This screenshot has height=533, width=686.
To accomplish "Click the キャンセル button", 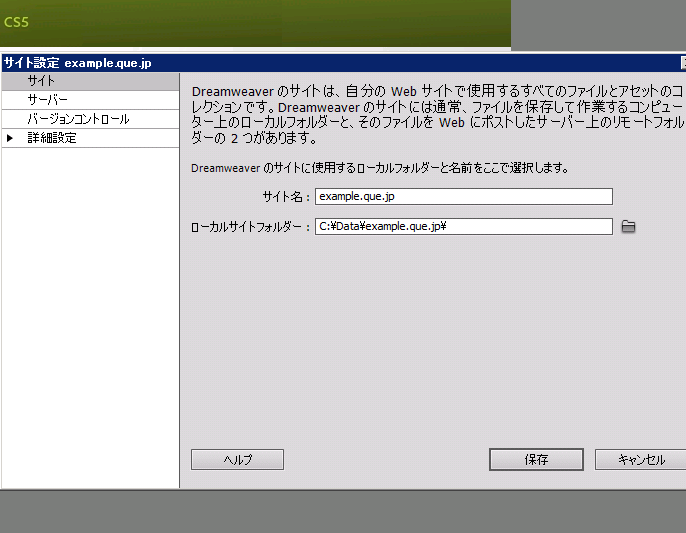I will [x=640, y=459].
